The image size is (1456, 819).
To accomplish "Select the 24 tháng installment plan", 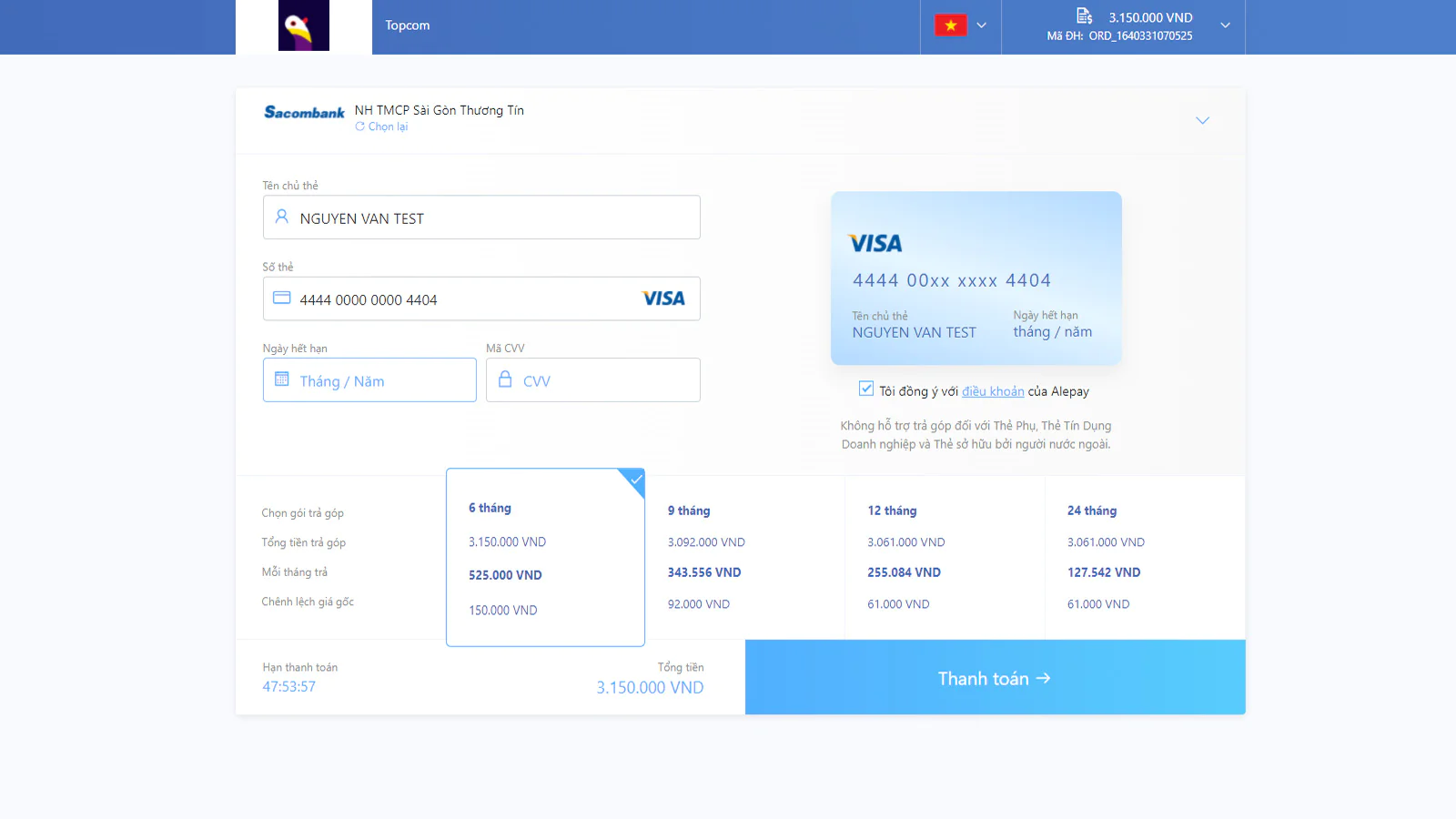I will [x=1145, y=557].
